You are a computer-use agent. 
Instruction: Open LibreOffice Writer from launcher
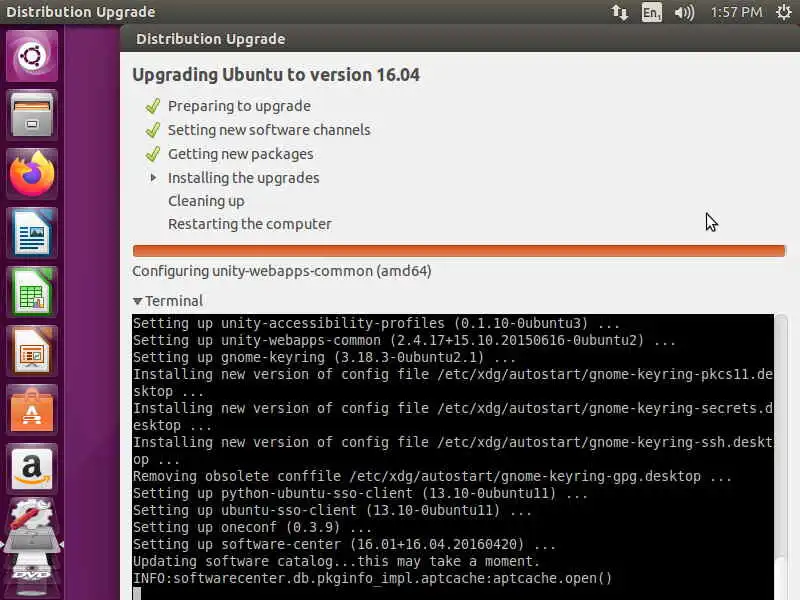coord(32,233)
